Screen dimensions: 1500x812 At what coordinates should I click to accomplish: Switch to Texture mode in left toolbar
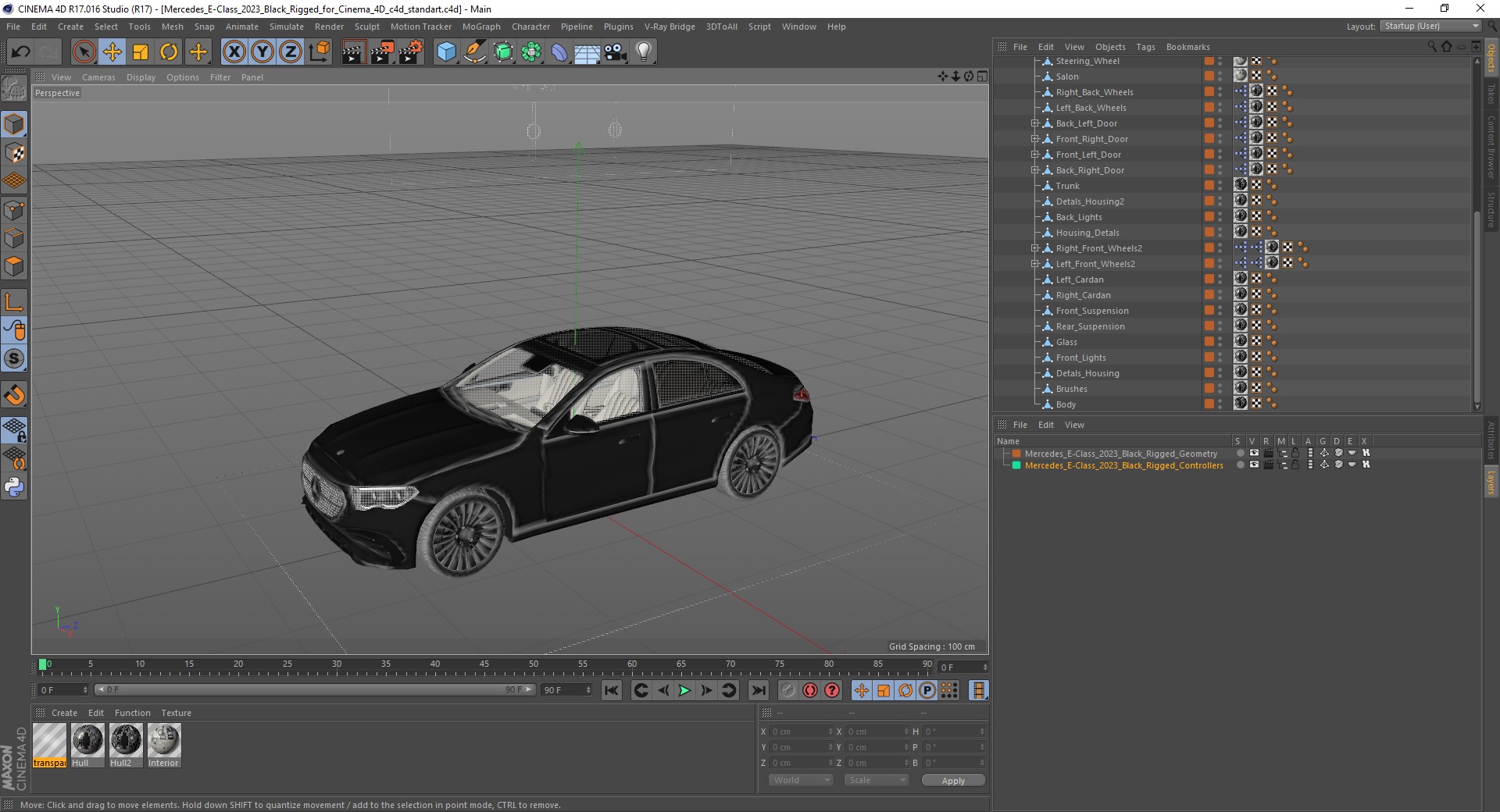pyautogui.click(x=14, y=152)
